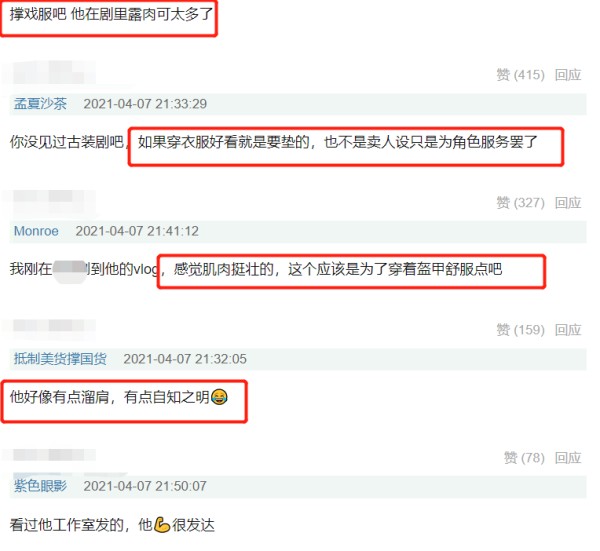
Task: Click 回应 next to 赞 (78)
Action: point(568,457)
